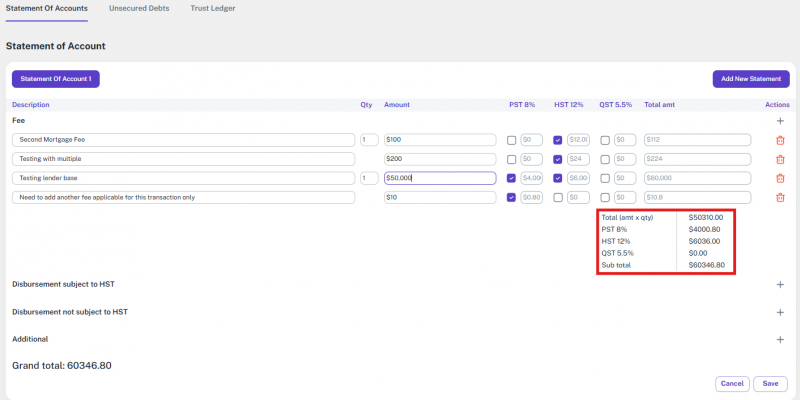Add row to Disbursement not subject to HST
This screenshot has height=400, width=800.
(780, 312)
